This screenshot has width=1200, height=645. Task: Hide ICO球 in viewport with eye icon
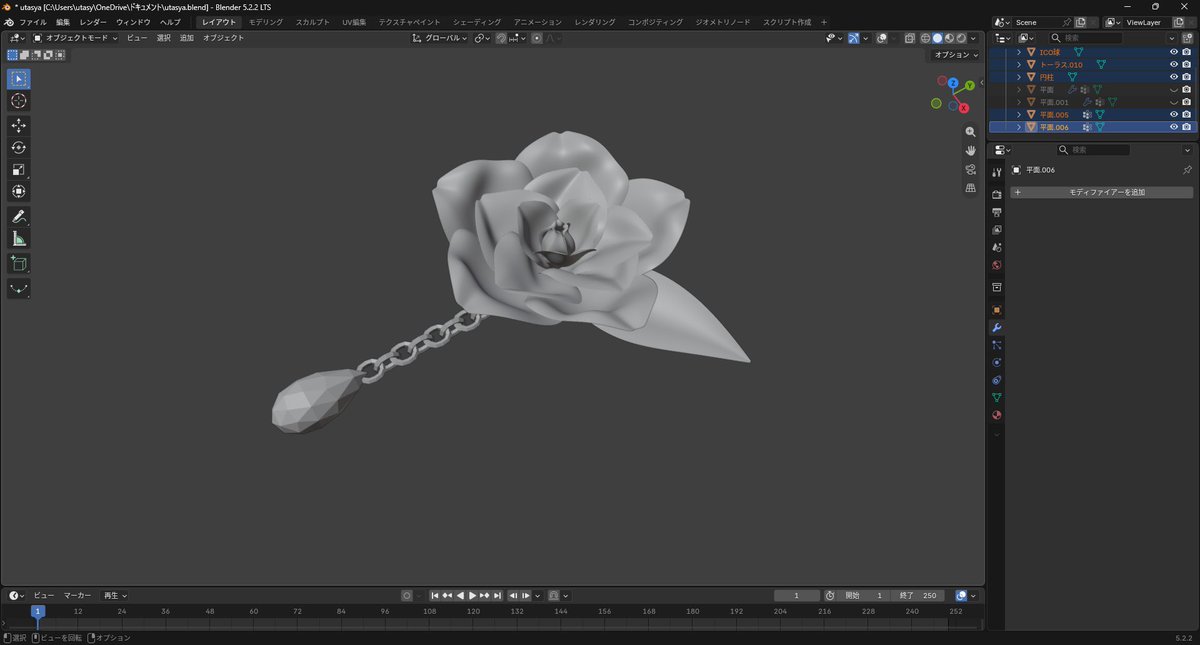[1174, 52]
